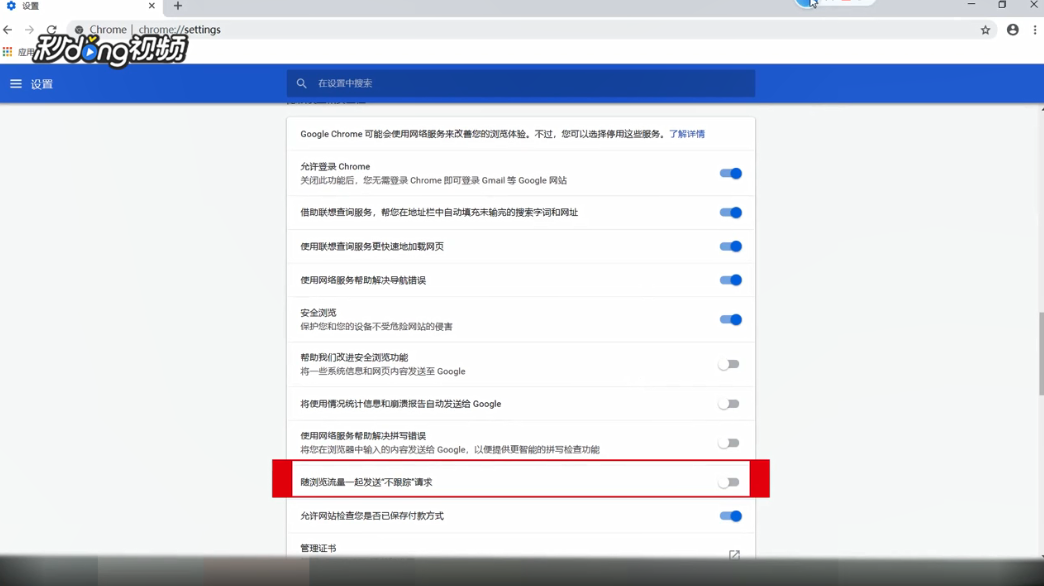
Task: Open the profile avatar icon
Action: (x=1010, y=30)
